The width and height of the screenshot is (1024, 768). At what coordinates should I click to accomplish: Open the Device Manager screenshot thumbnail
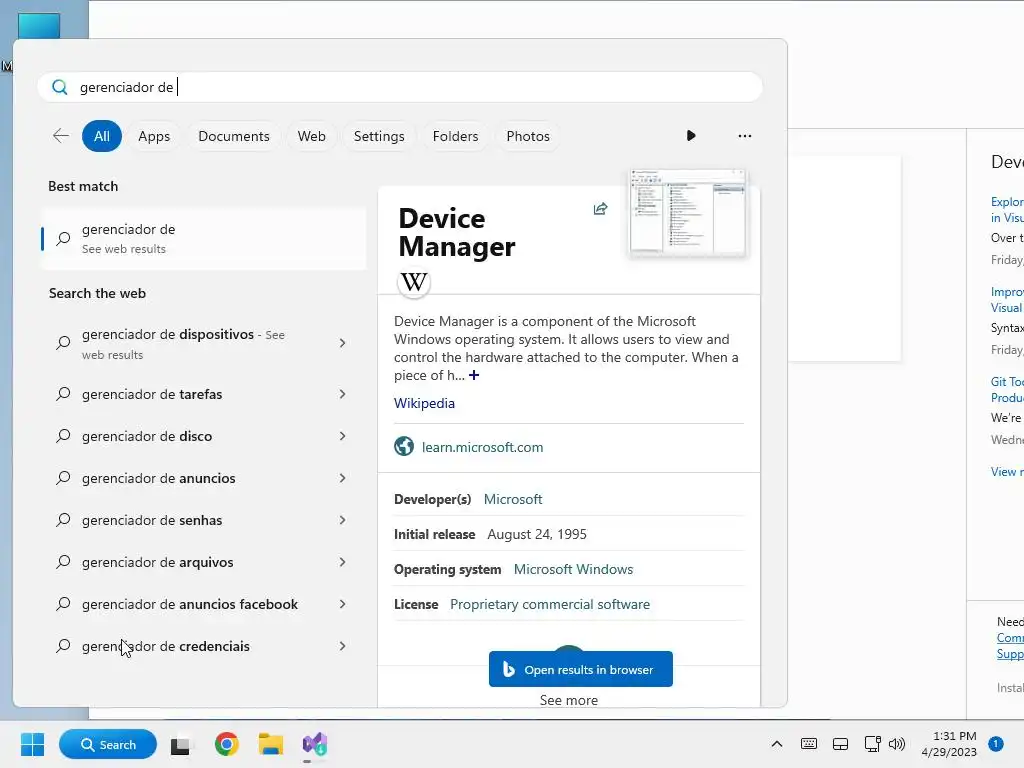coord(688,212)
